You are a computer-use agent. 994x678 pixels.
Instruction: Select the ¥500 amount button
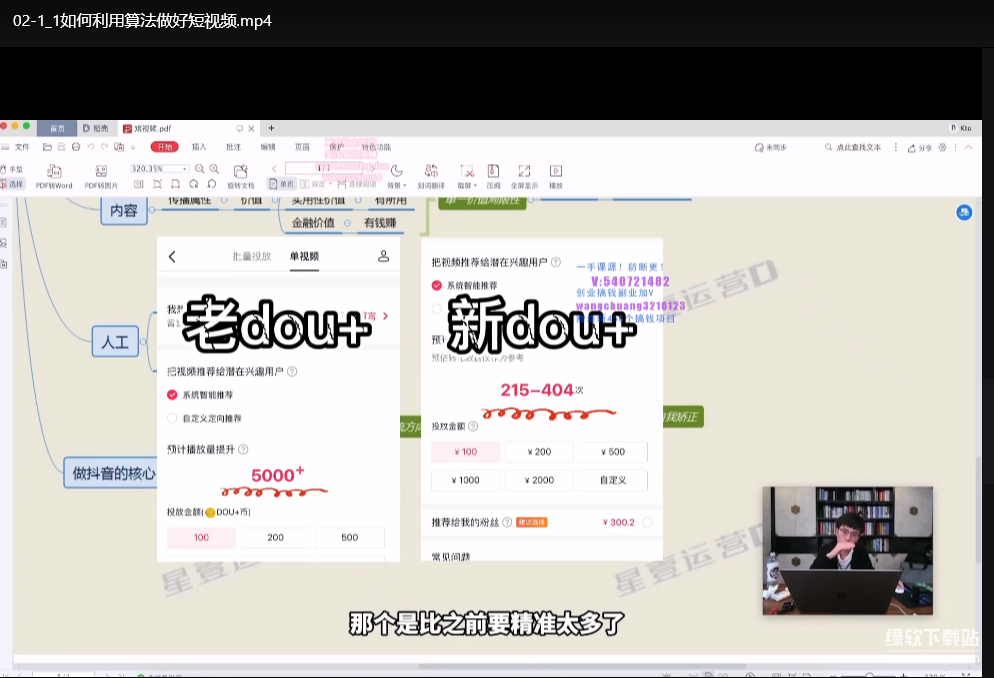613,452
